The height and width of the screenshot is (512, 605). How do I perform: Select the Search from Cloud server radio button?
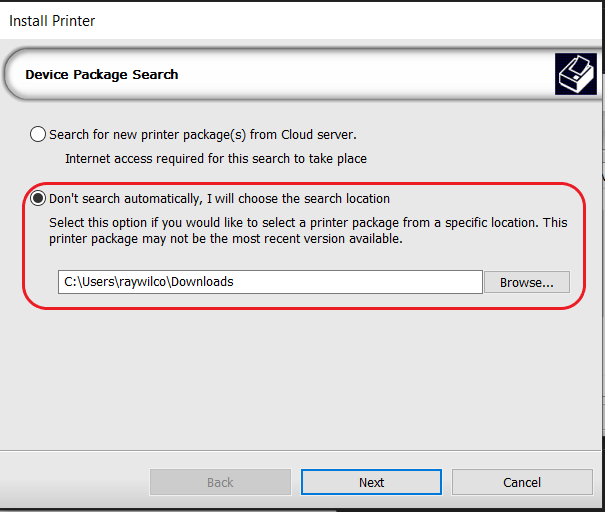pyautogui.click(x=38, y=134)
